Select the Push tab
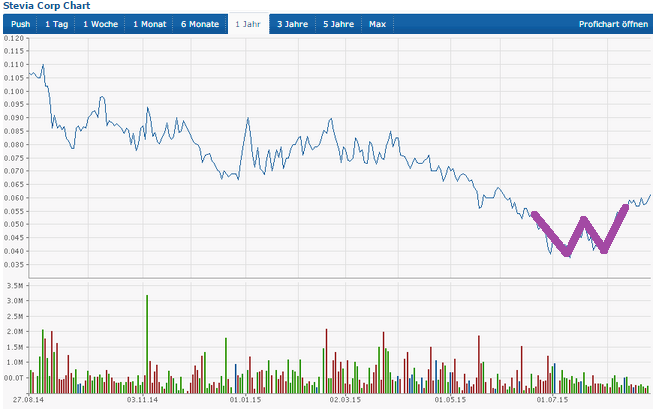This screenshot has height=415, width=653. pyautogui.click(x=20, y=24)
